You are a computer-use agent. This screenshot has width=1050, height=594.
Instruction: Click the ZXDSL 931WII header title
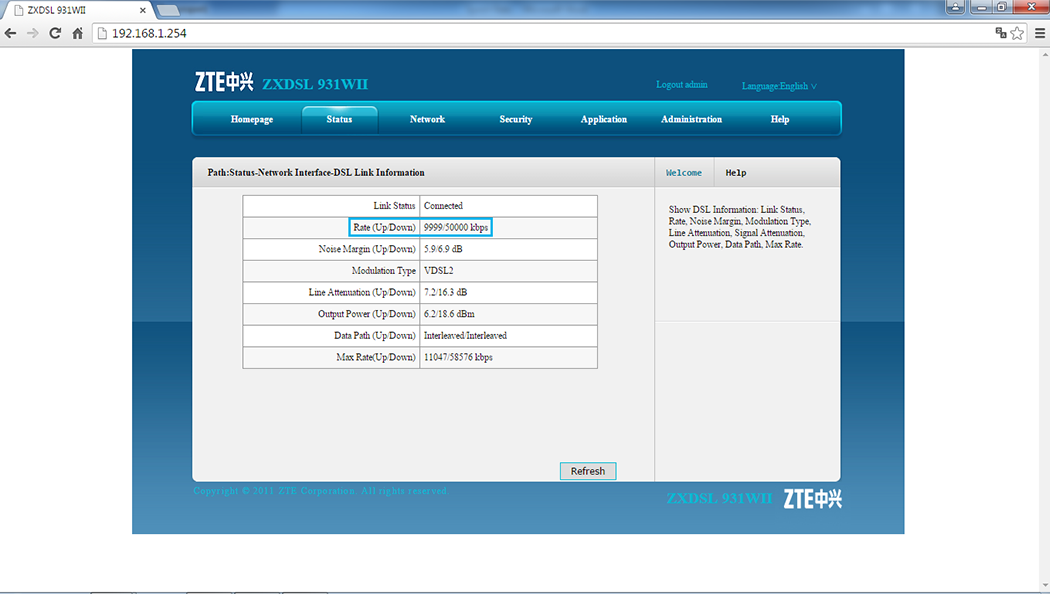coord(315,84)
